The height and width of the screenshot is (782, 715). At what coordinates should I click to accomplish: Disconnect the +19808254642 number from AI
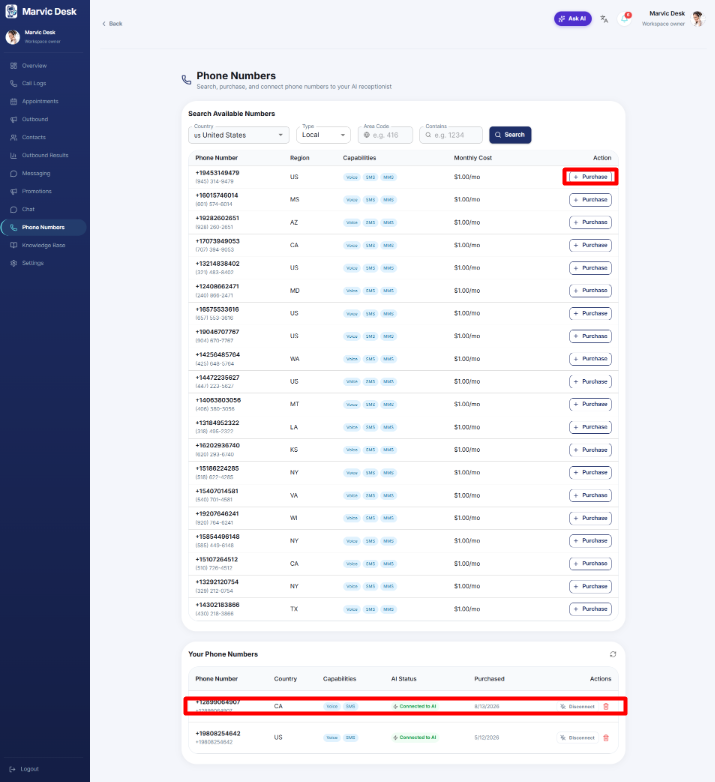(577, 738)
